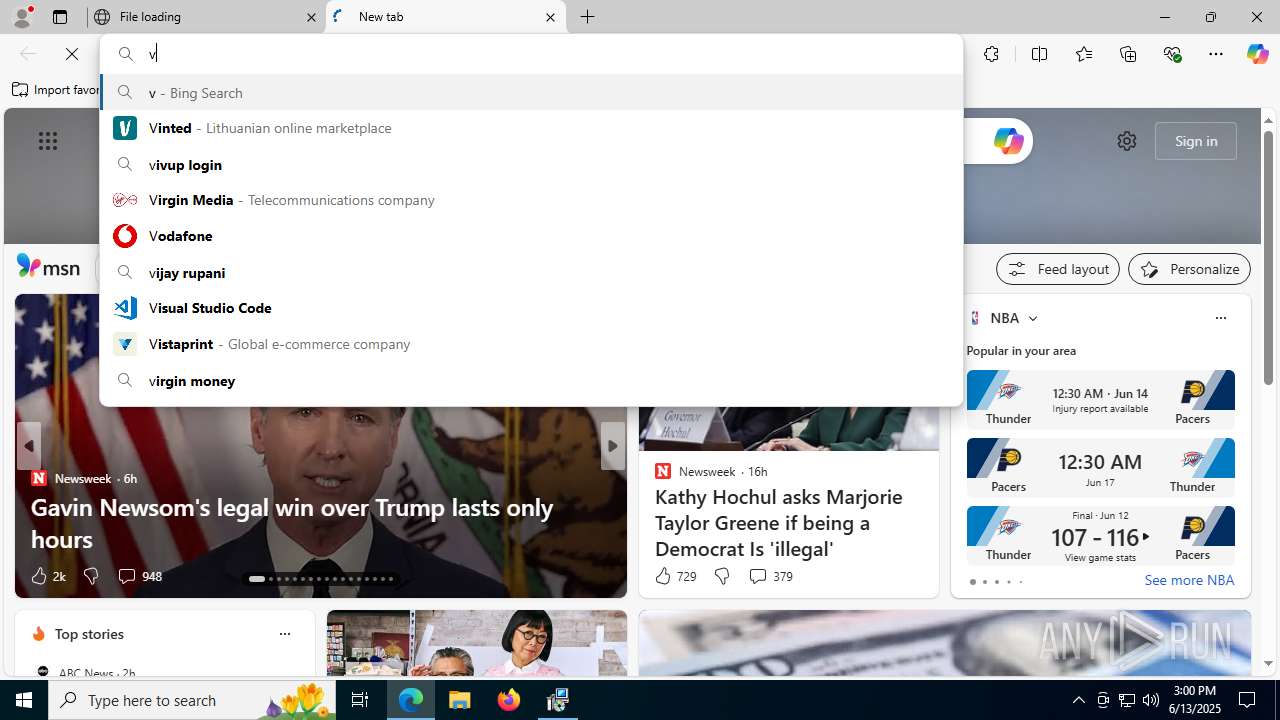The width and height of the screenshot is (1280, 720).
Task: Pick the Vistaprint suggestion
Action: click(x=531, y=344)
